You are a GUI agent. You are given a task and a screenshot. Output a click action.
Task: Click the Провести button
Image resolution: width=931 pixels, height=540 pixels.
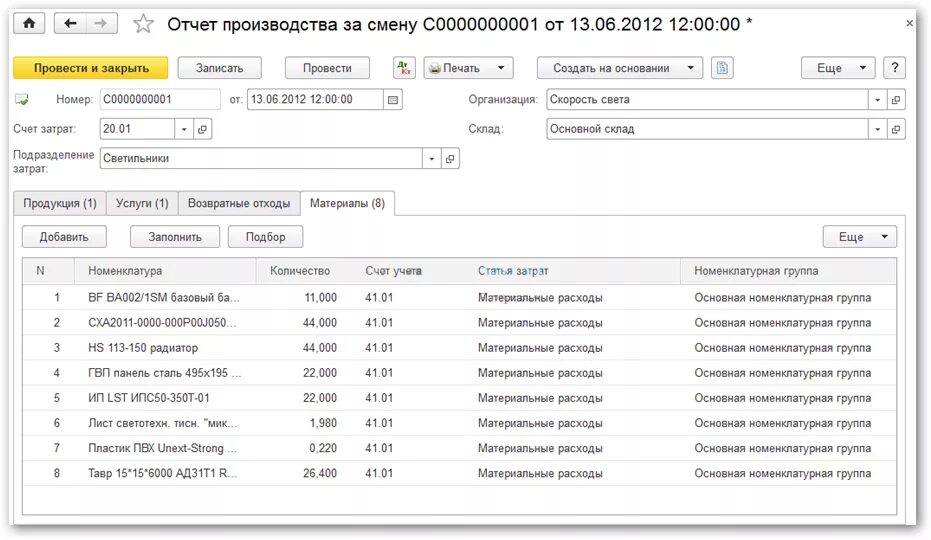click(x=327, y=68)
